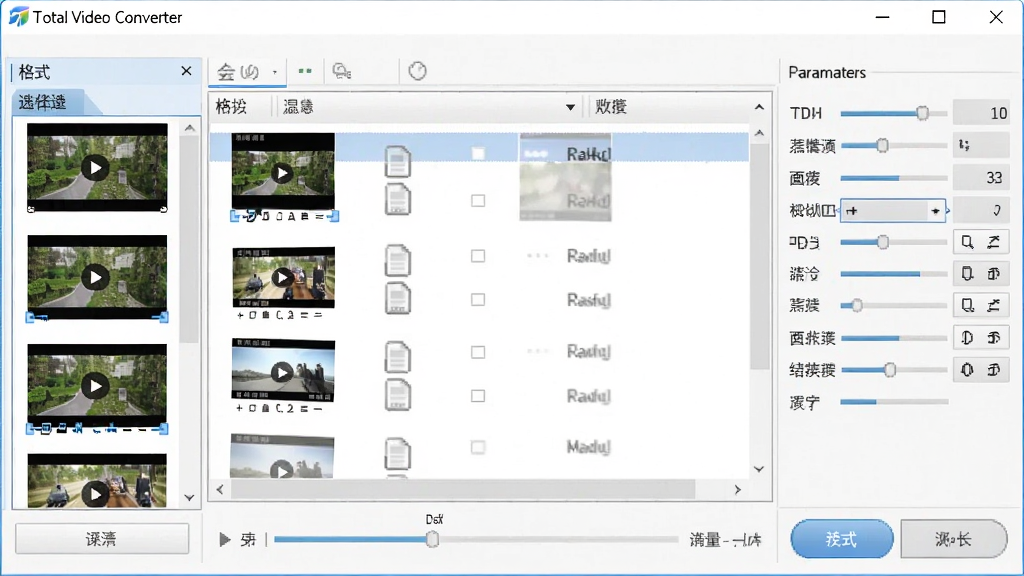Click document icon in highlighted Raikd row
Viewport: 1024px width, 576px height.
[x=398, y=161]
